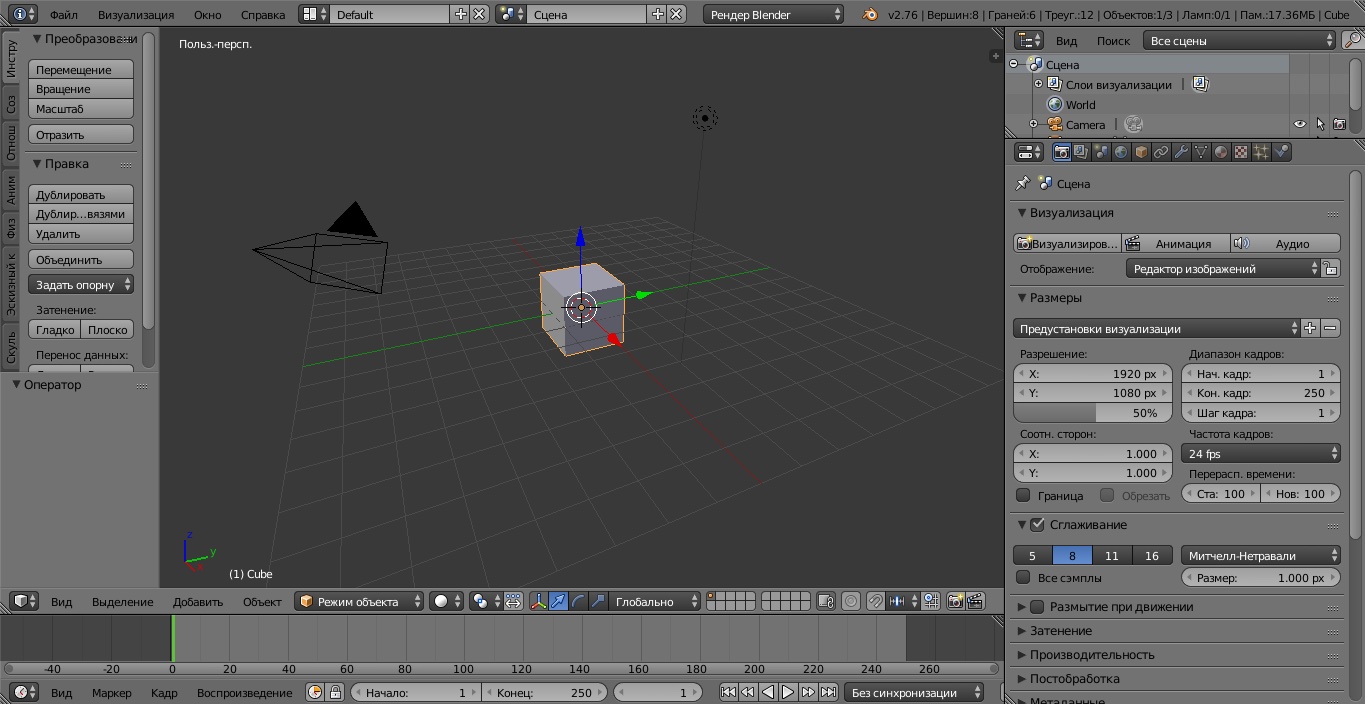Click the Анимация render button
The image size is (1365, 704).
click(x=1176, y=243)
